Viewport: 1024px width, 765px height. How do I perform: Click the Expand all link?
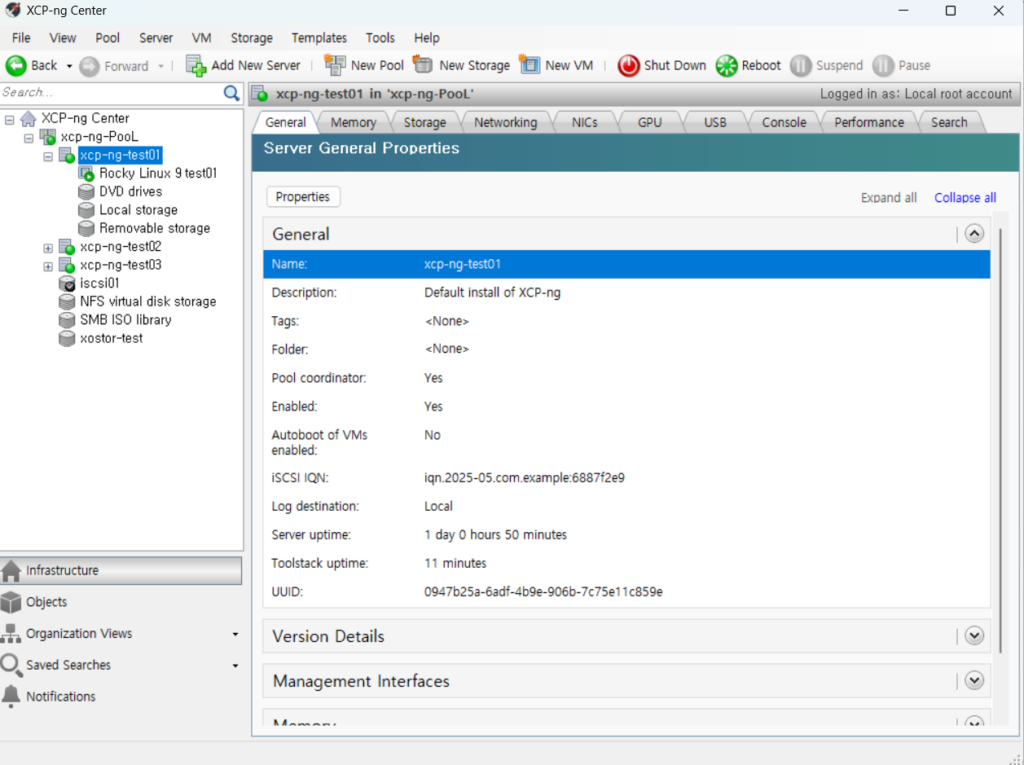tap(888, 197)
